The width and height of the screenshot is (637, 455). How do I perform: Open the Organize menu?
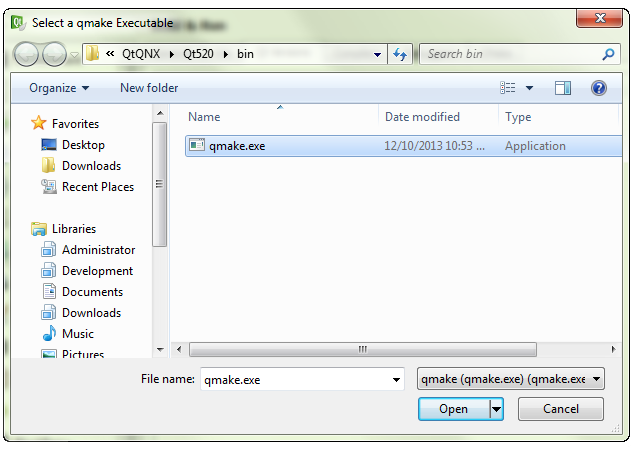point(59,88)
